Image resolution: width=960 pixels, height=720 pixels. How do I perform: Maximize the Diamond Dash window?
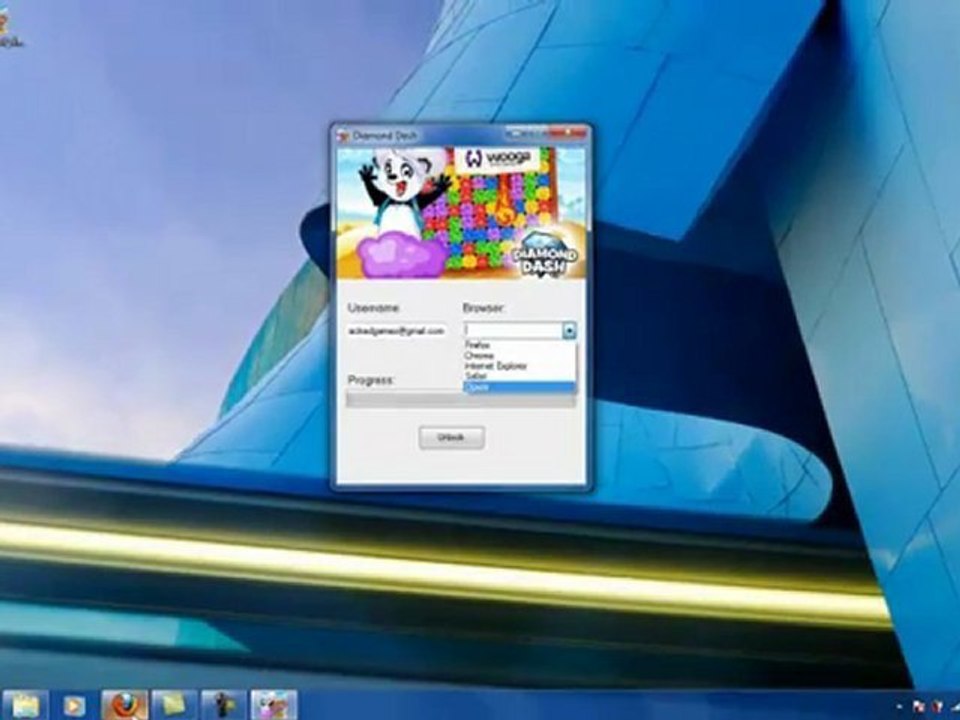click(x=538, y=133)
